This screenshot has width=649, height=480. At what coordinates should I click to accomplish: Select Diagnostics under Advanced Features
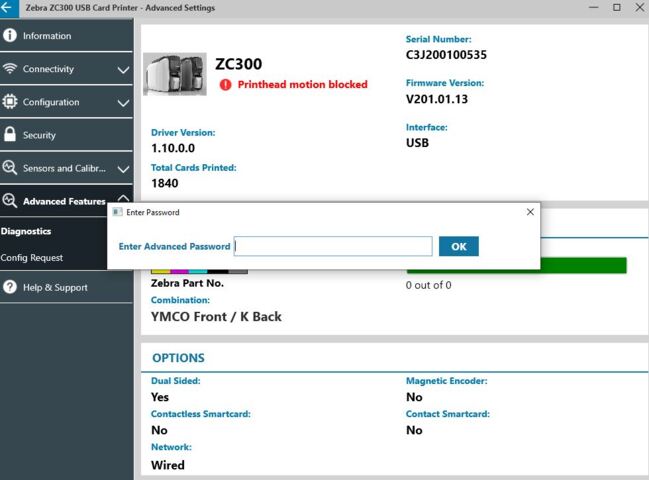click(26, 231)
